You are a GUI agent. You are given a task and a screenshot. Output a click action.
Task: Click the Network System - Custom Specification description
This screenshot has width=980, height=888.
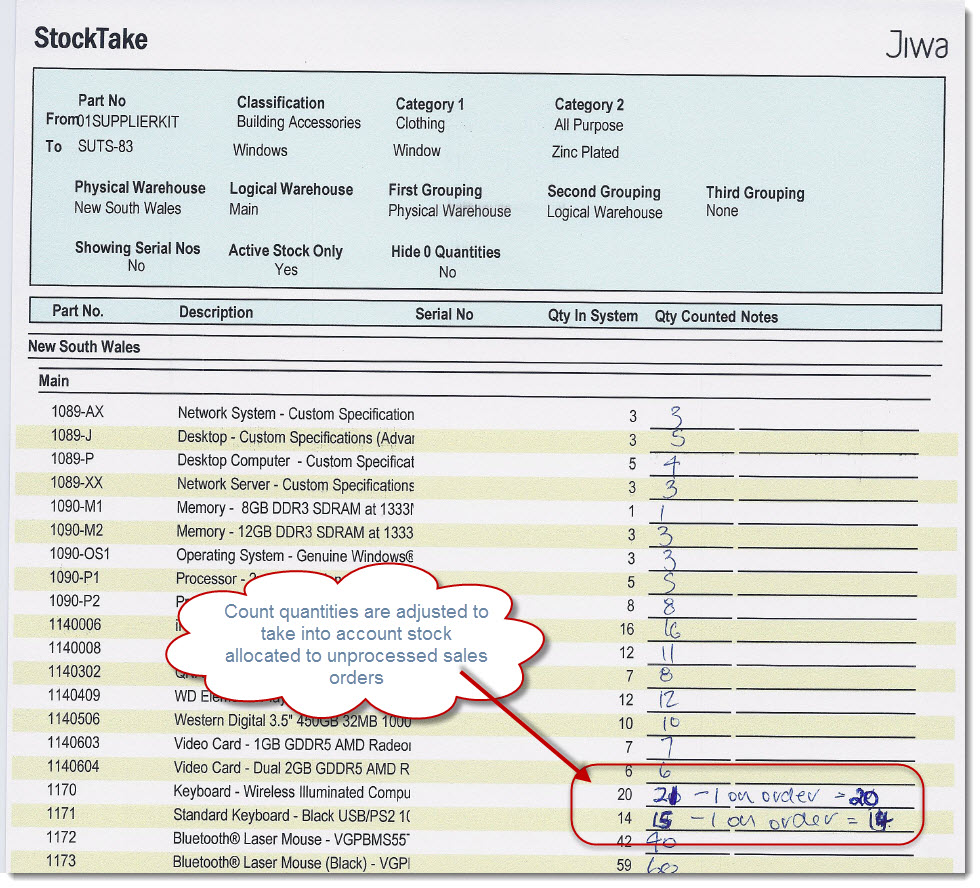click(x=296, y=414)
